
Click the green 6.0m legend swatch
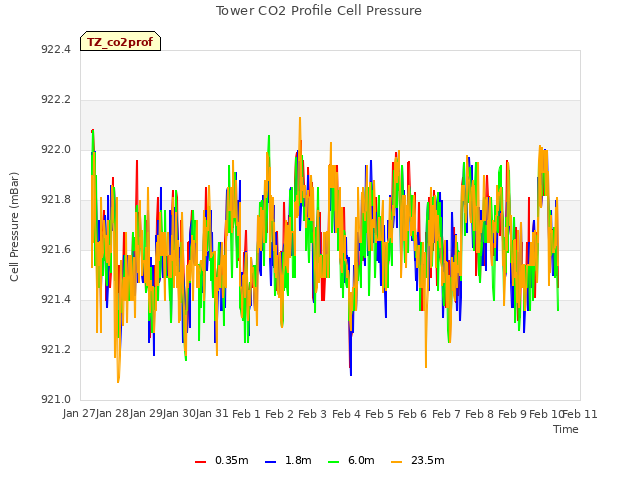(333, 462)
